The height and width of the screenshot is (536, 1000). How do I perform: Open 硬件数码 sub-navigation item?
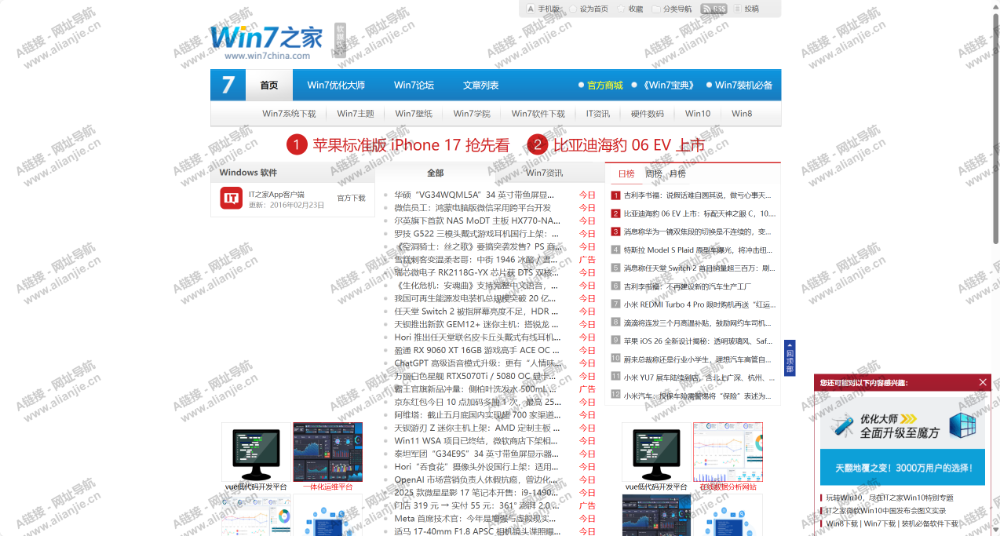[647, 114]
